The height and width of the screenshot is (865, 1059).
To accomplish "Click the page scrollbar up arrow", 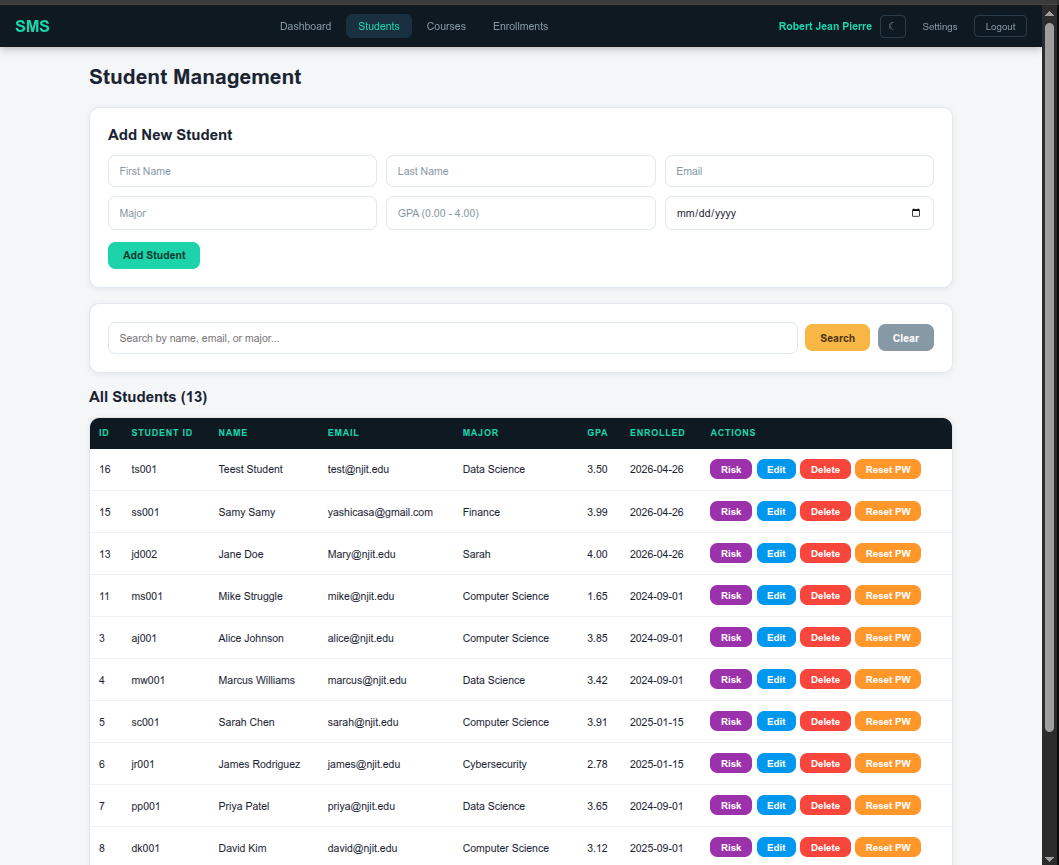I will [x=1050, y=13].
